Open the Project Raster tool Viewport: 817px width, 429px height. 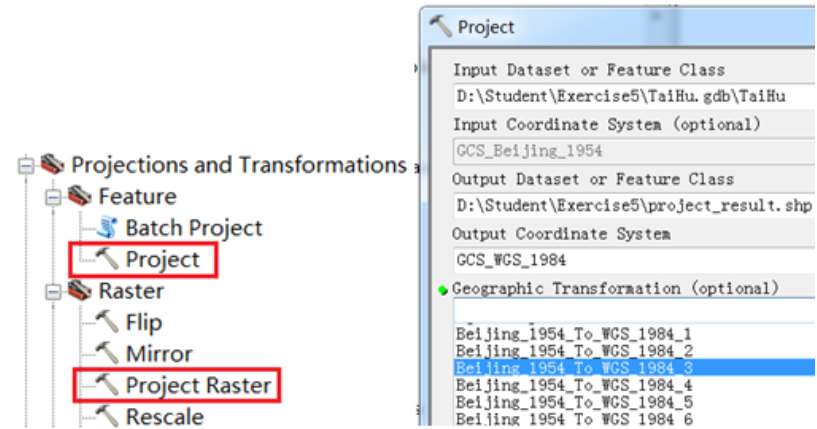pyautogui.click(x=199, y=385)
